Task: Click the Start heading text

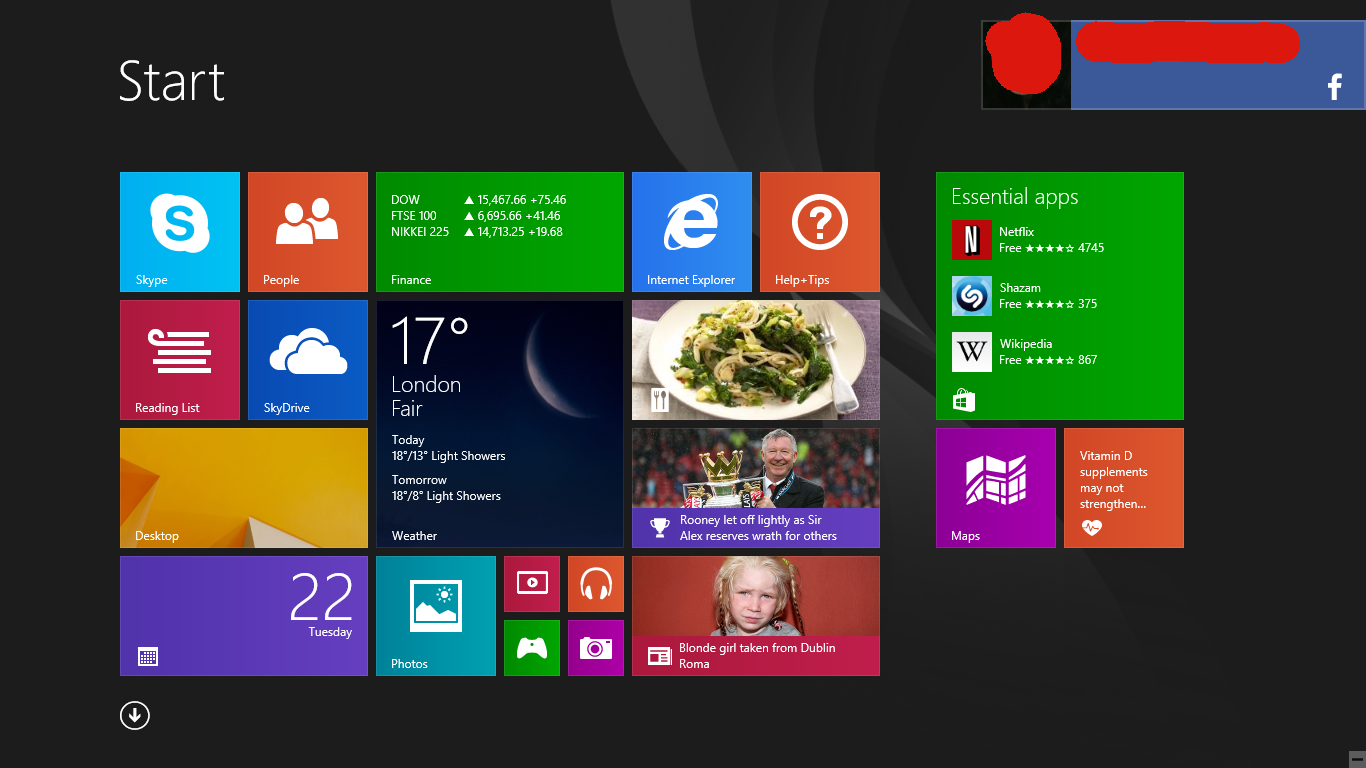Action: coord(172,81)
